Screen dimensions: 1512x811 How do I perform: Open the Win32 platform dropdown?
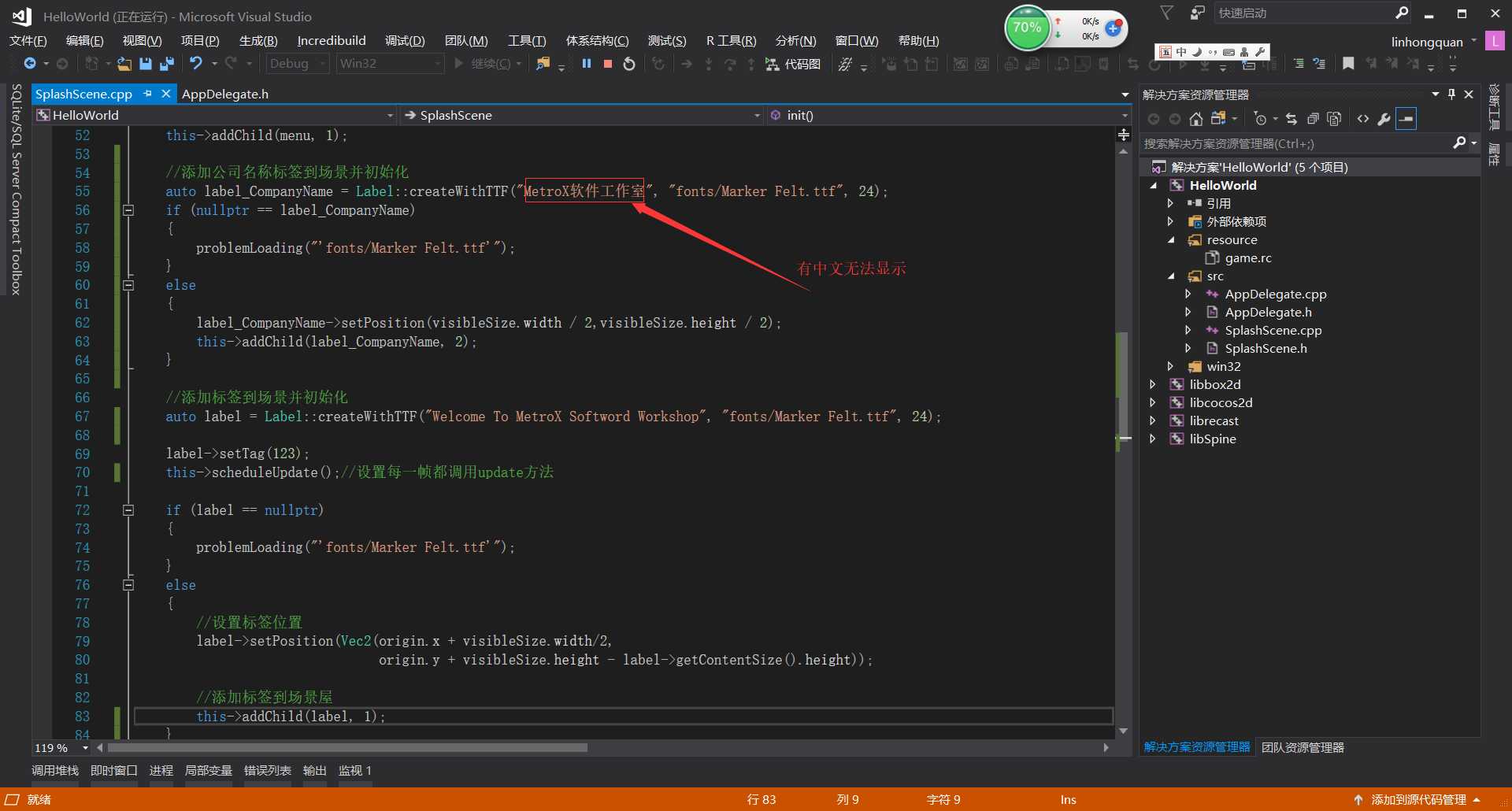click(391, 64)
